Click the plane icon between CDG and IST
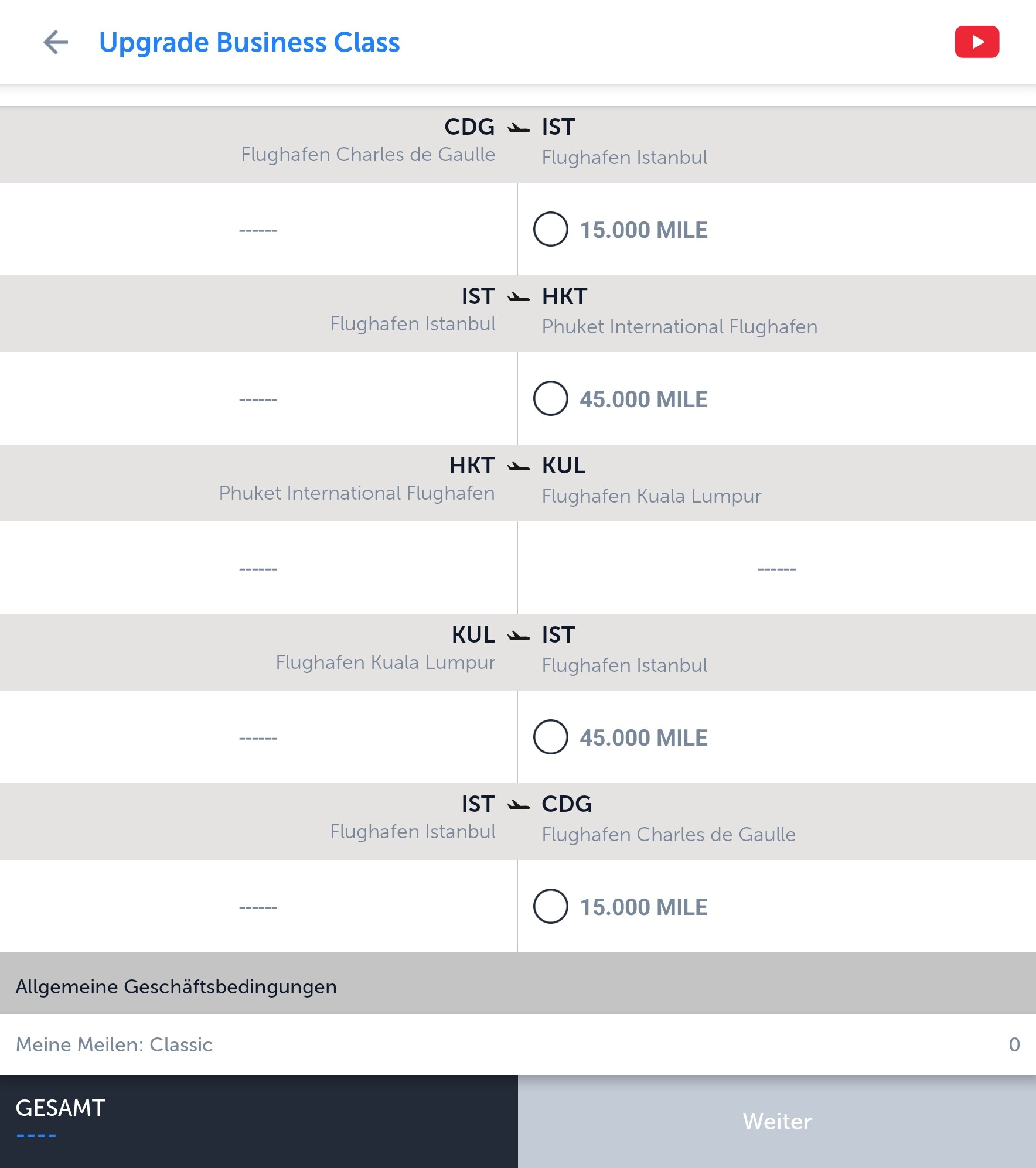 click(518, 128)
